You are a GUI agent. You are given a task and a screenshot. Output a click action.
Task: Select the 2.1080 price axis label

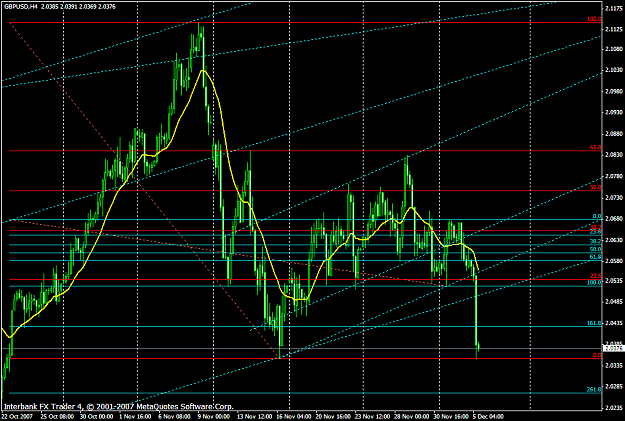pyautogui.click(x=614, y=49)
